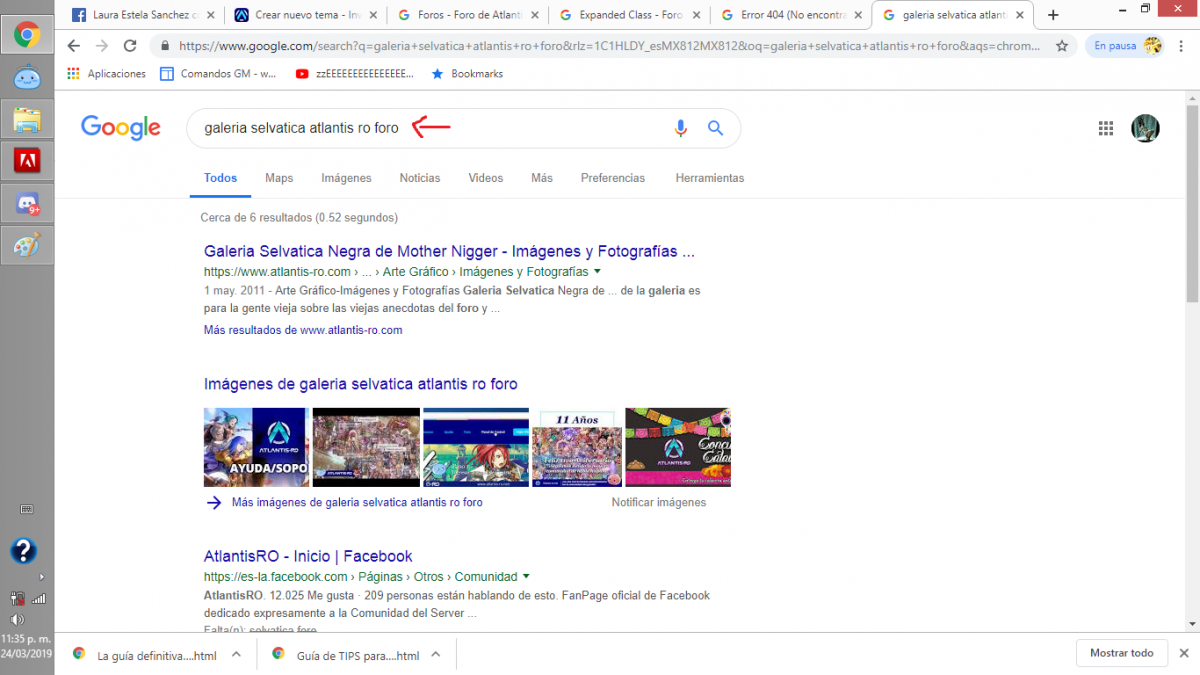
Task: Open the Comandos GM bookmark
Action: pyautogui.click(x=220, y=74)
